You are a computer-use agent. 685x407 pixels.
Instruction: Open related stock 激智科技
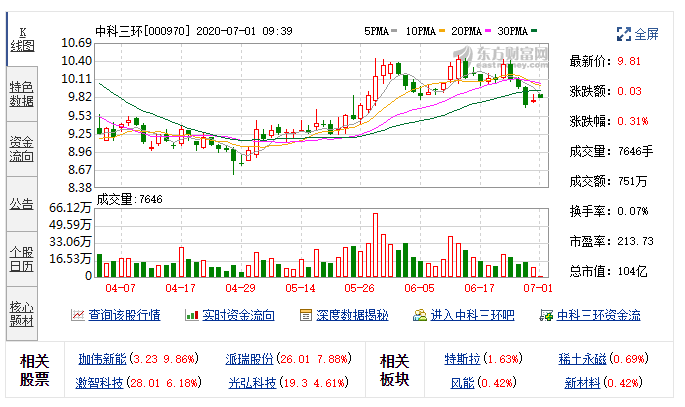(x=100, y=383)
